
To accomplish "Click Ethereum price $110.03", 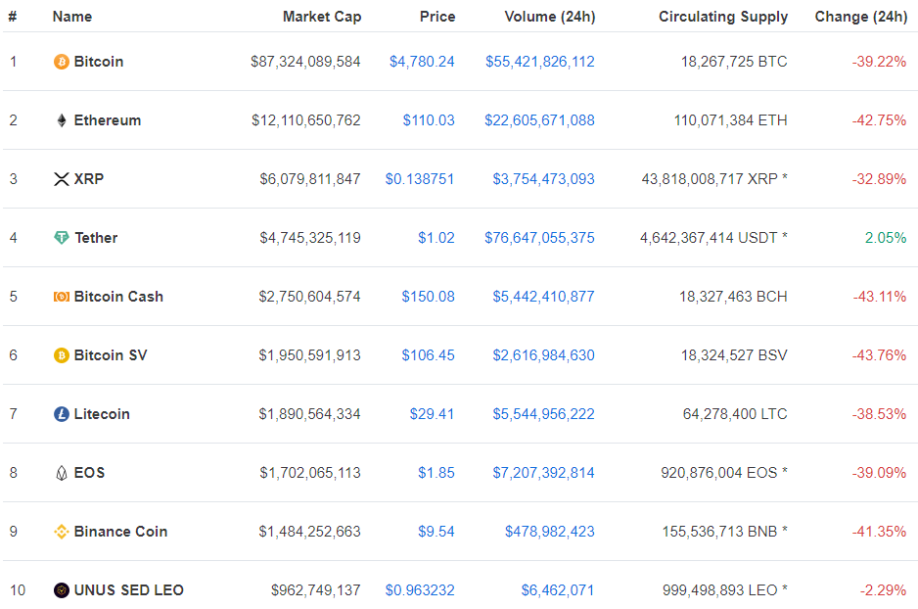I will tap(429, 120).
